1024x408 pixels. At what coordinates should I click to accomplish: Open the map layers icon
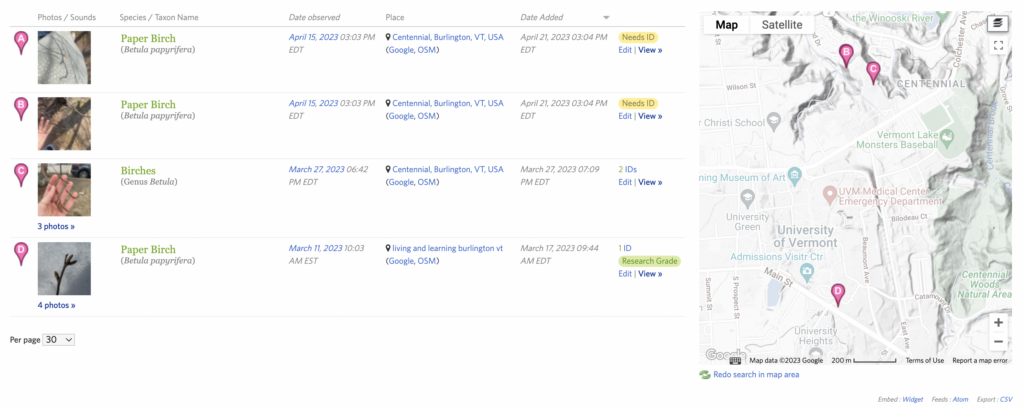point(998,24)
